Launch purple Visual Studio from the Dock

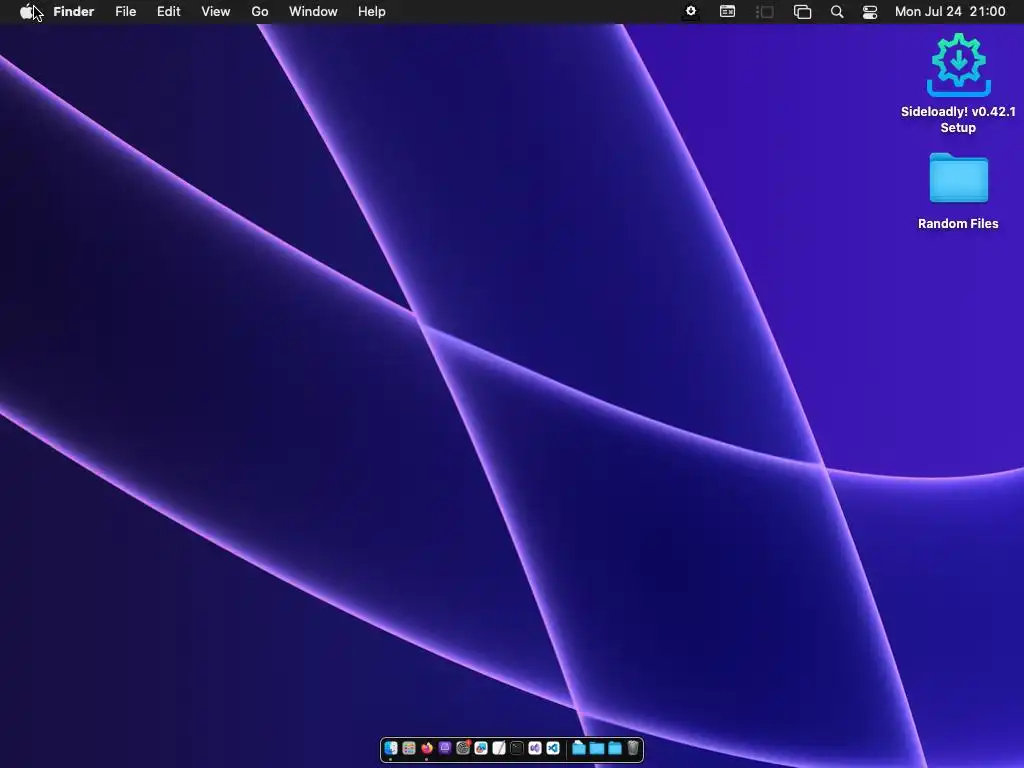pyautogui.click(x=535, y=748)
